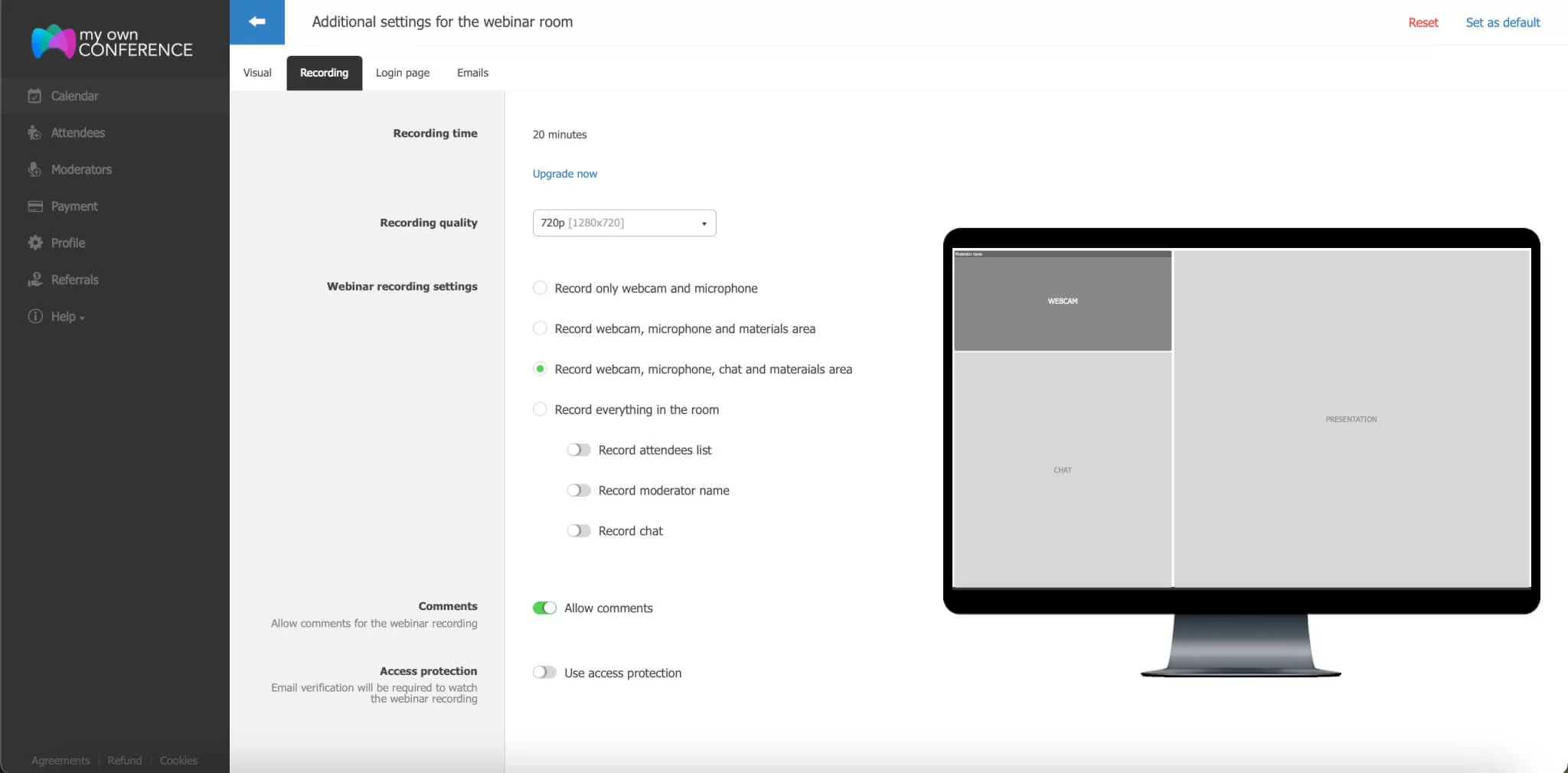The height and width of the screenshot is (773, 1568).
Task: Open Calendar from the sidebar icon
Action: [34, 96]
